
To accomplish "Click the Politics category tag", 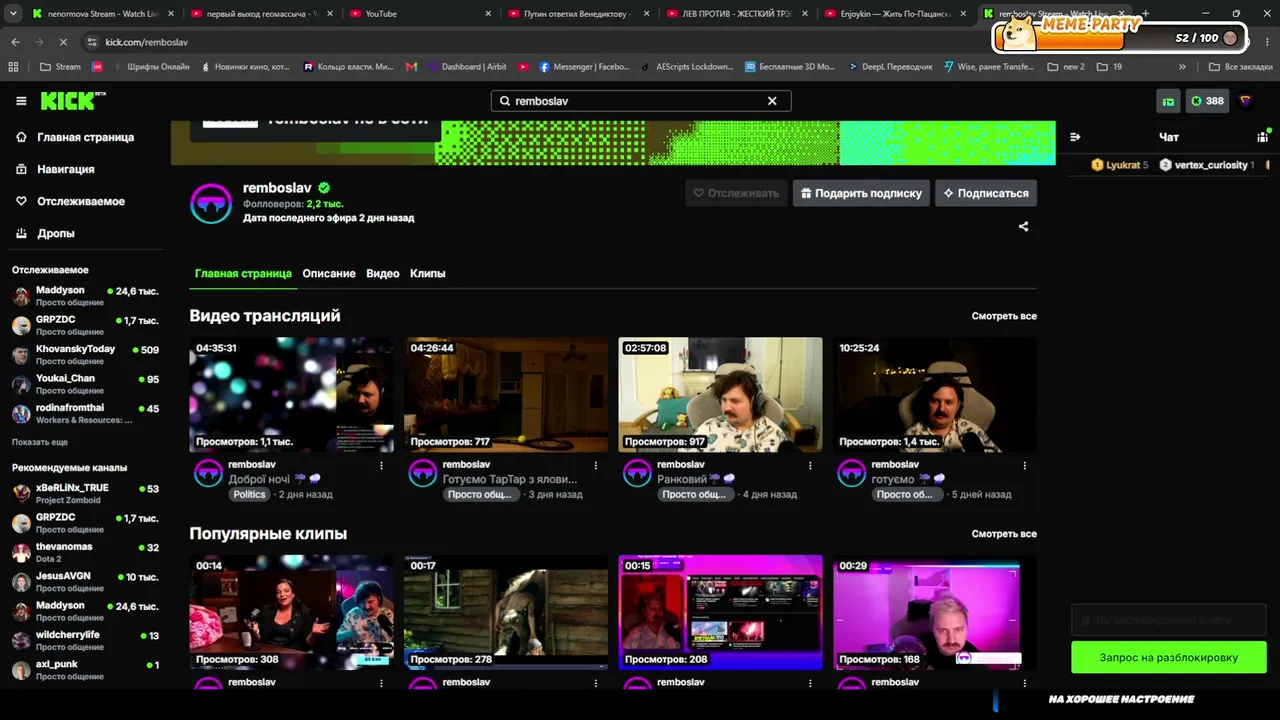I will point(250,494).
